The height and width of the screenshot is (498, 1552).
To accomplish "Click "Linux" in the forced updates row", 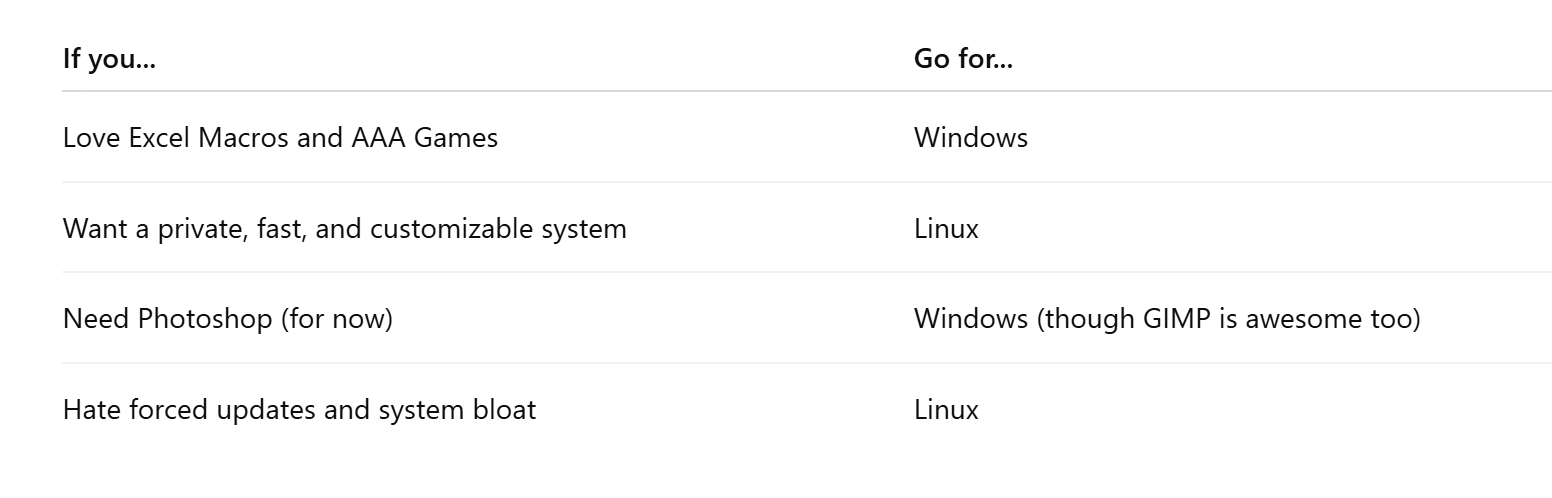I will click(x=946, y=409).
